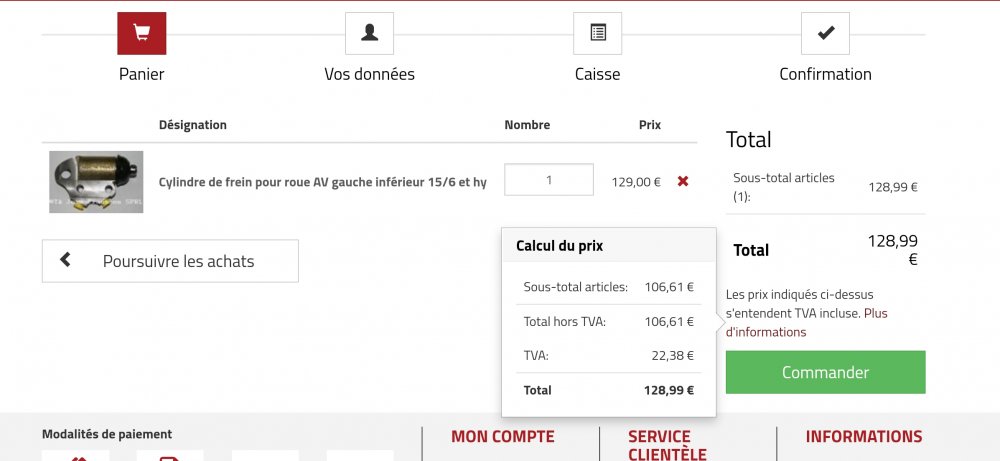The height and width of the screenshot is (461, 1000).
Task: Go to the Confirmation step label
Action: [825, 74]
